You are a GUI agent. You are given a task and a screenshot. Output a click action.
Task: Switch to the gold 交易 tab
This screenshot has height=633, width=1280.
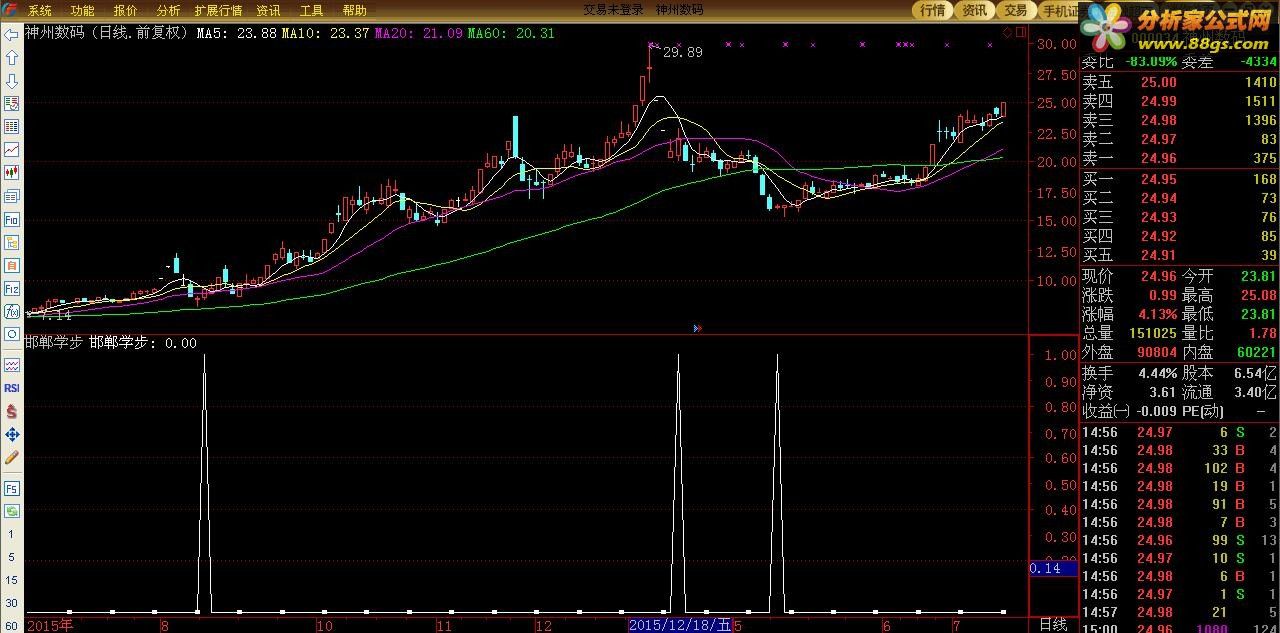click(1015, 10)
